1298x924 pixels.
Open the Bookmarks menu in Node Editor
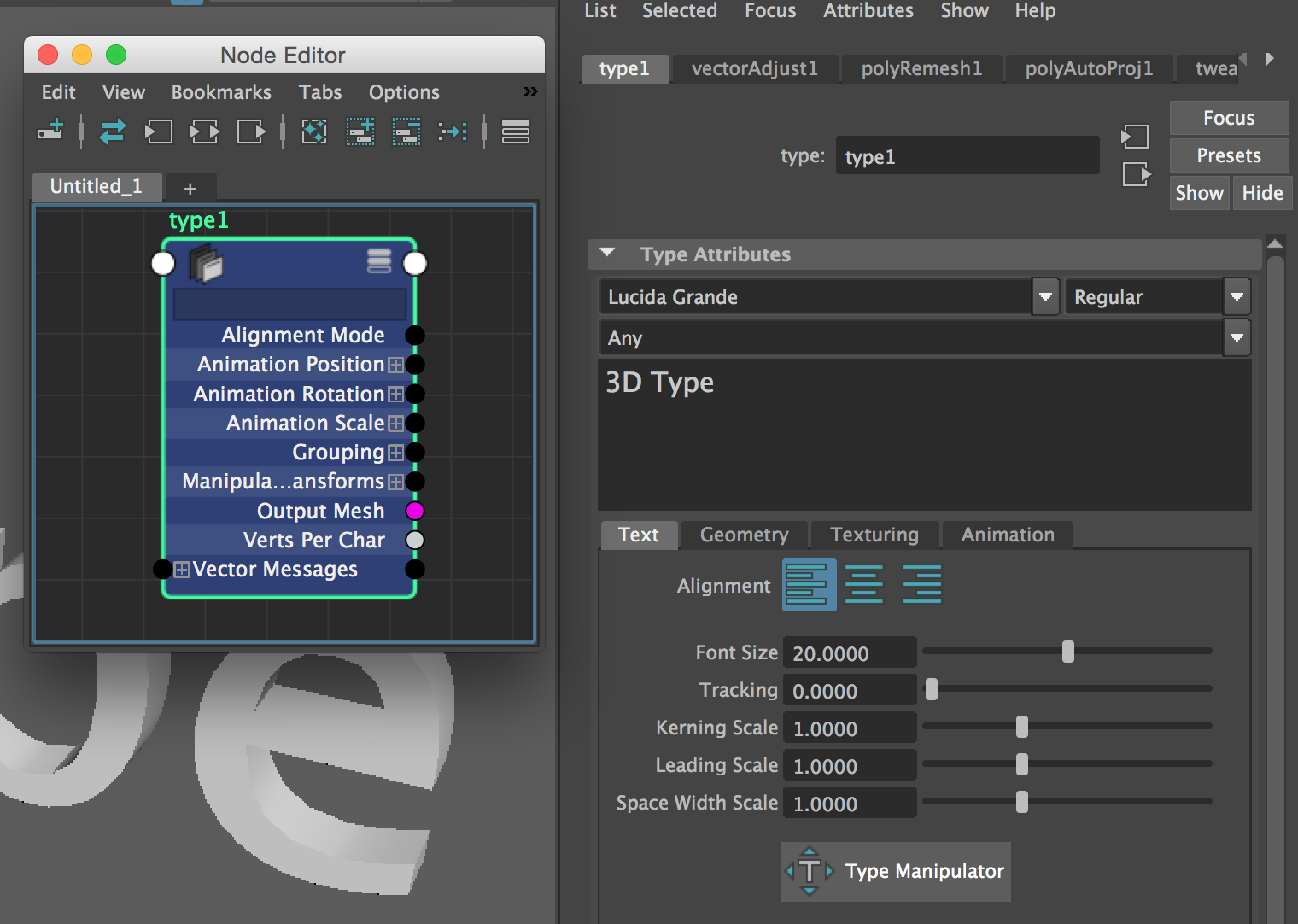click(220, 92)
